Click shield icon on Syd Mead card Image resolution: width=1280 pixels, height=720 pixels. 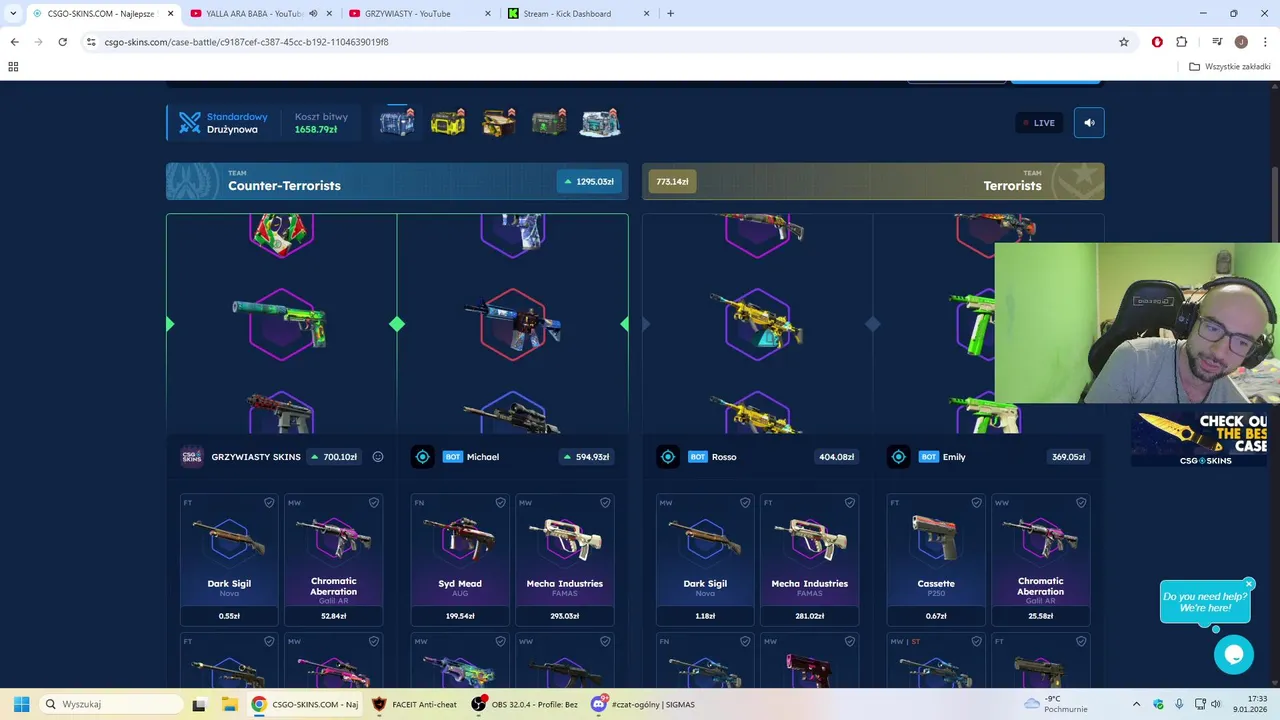(500, 503)
